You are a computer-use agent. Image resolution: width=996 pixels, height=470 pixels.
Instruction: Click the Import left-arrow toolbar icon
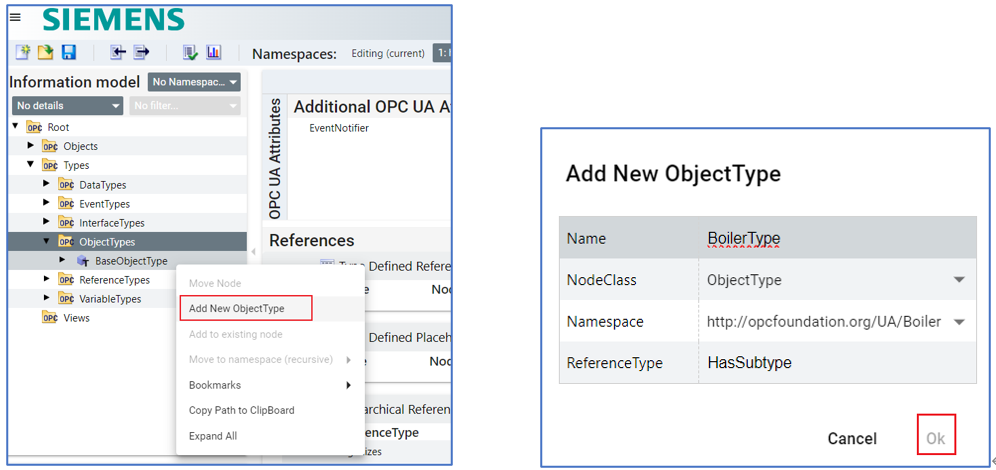(118, 53)
